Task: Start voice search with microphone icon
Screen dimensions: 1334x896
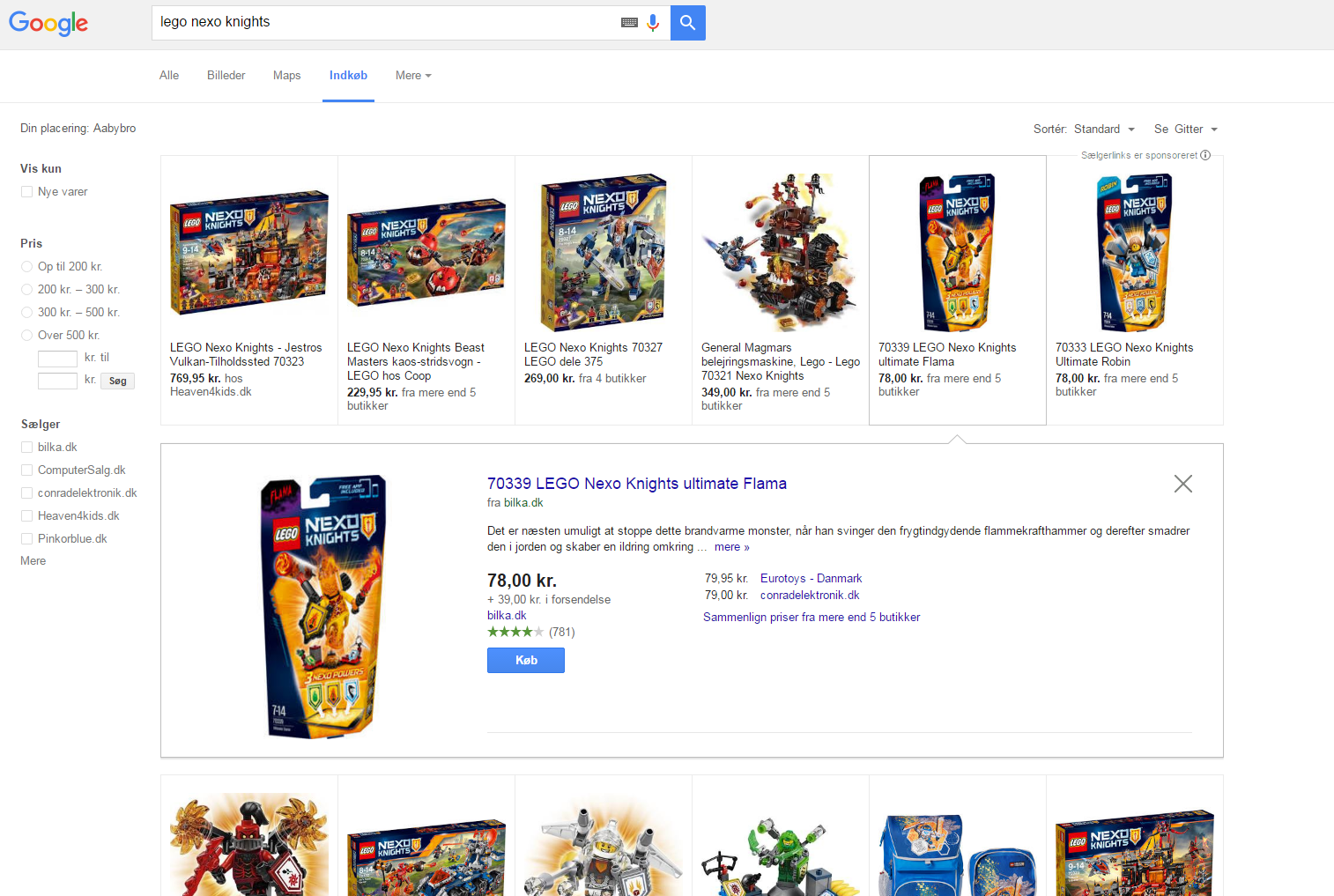Action: click(653, 23)
